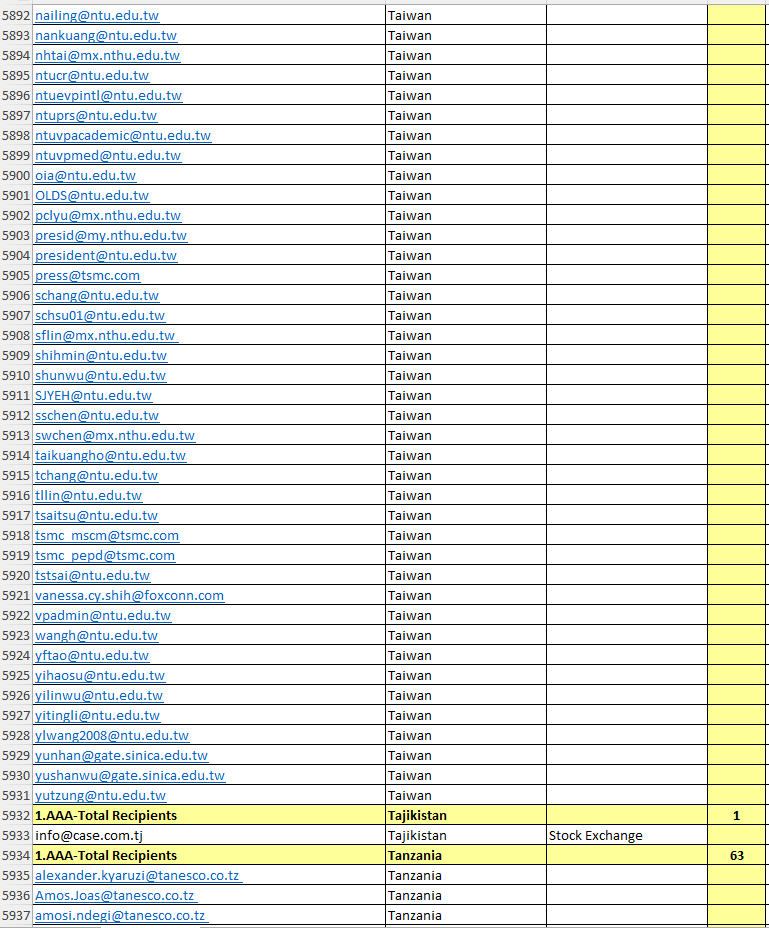Open tllin@ntu.edu.tw email link
The height and width of the screenshot is (928, 769).
[89, 496]
